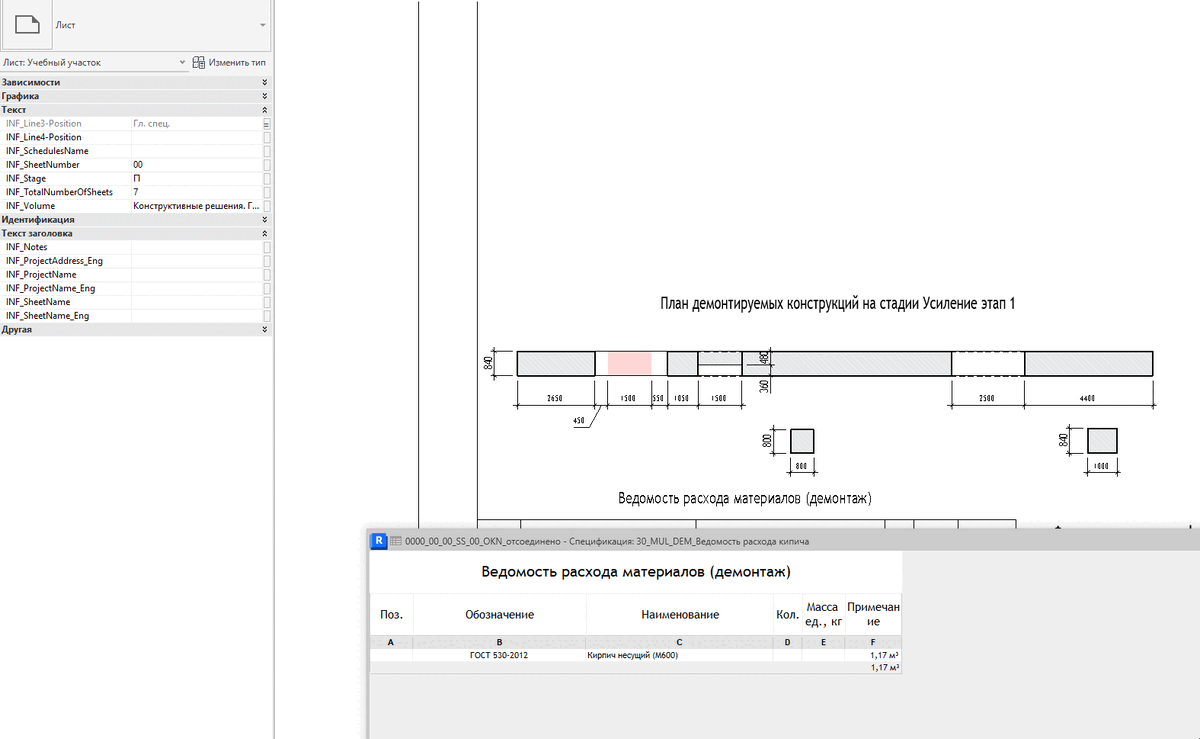The width and height of the screenshot is (1200, 739).
Task: Select the Наименование column header
Action: (680, 615)
